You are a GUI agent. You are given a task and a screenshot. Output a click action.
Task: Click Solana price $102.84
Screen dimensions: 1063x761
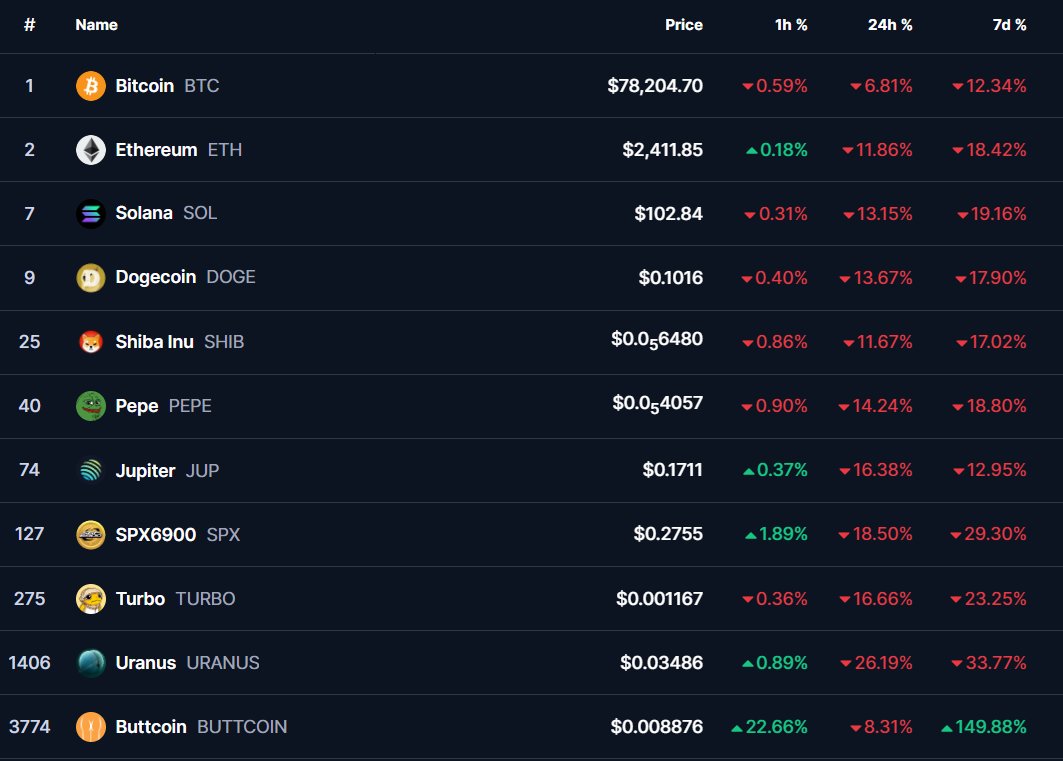click(x=668, y=213)
